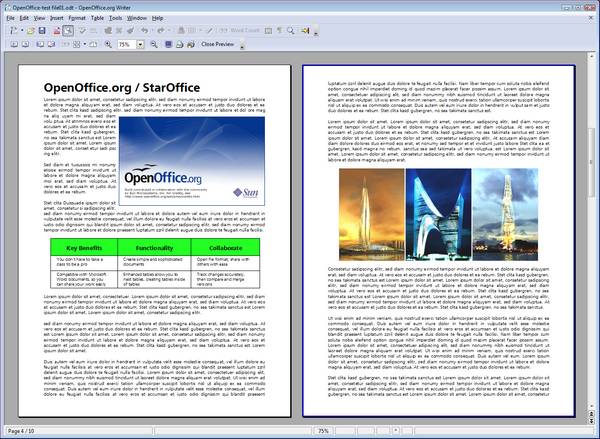Expand preview toolbar options arrow

coord(242,46)
